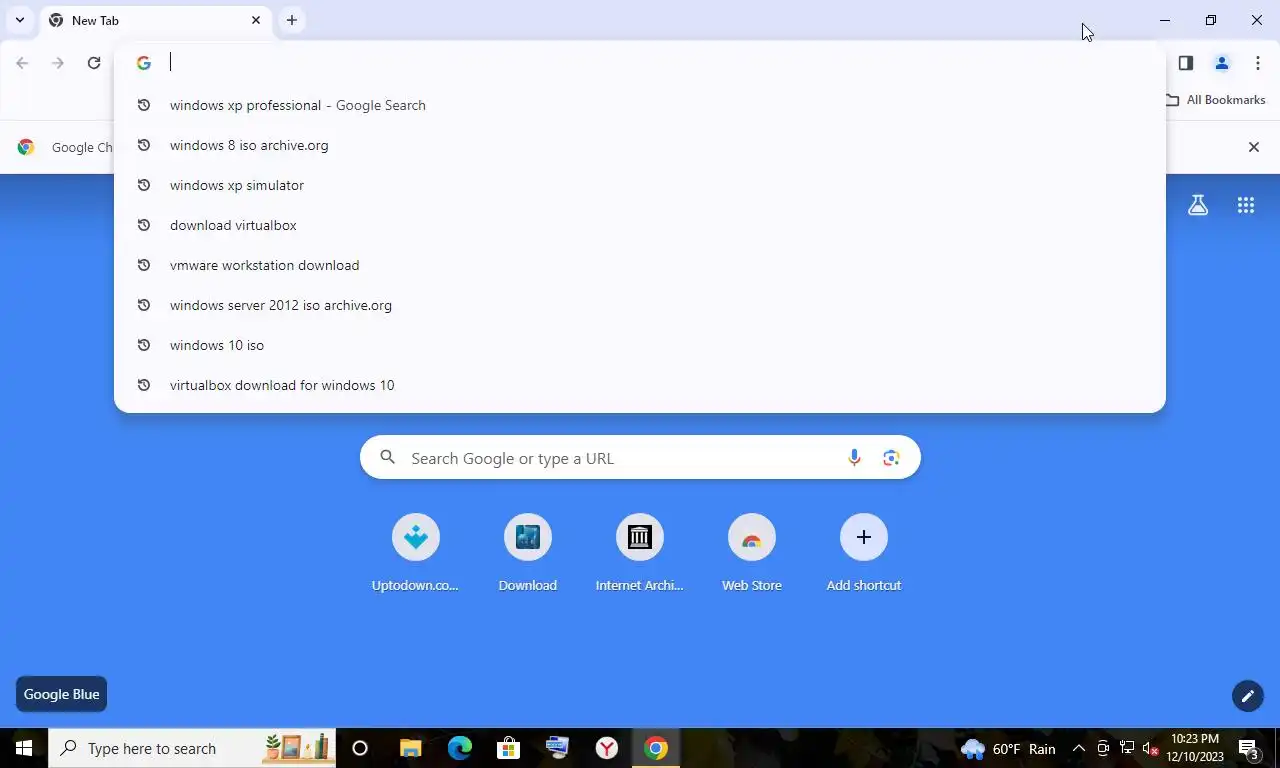Image resolution: width=1280 pixels, height=768 pixels.
Task: Open the Windows Start menu
Action: (x=24, y=748)
